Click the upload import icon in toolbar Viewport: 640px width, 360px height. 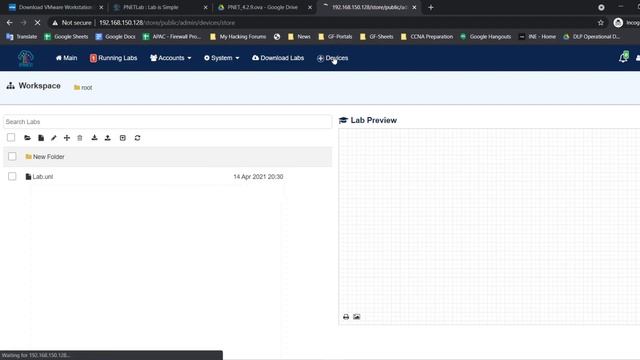pos(108,138)
